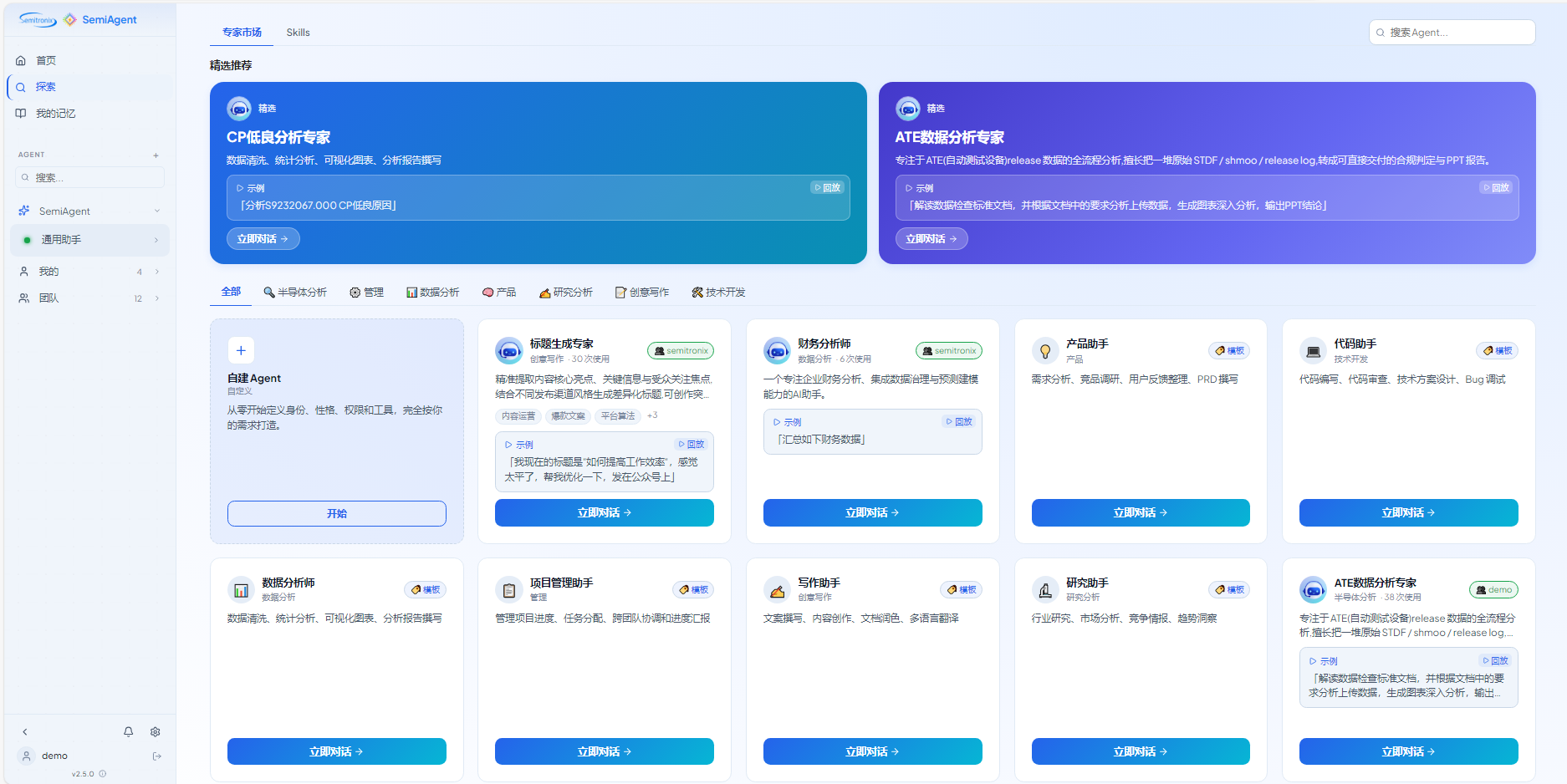Click 项目管理助手 clipboard icon
1567x784 pixels.
[x=509, y=590]
